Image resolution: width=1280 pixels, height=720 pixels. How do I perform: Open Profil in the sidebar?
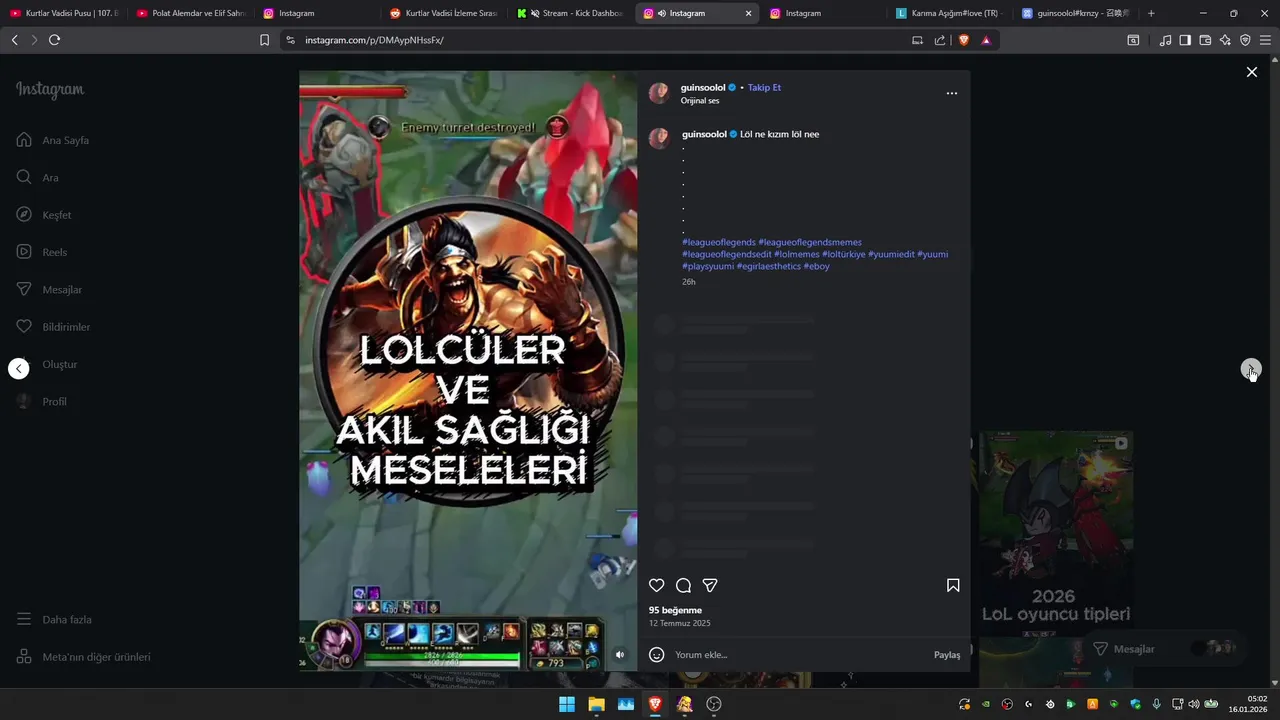point(42,401)
